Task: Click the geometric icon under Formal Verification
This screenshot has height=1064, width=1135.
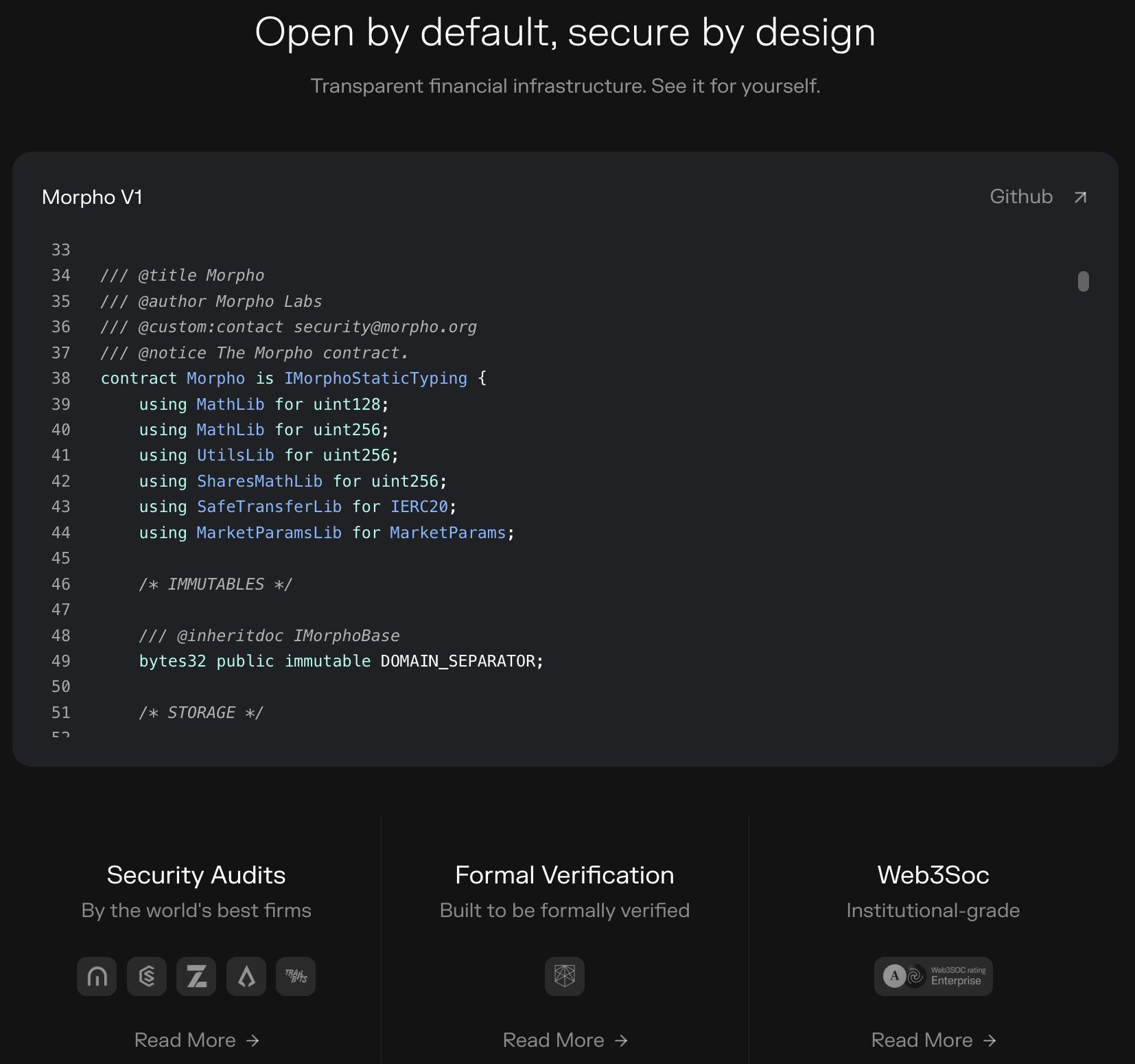Action: pyautogui.click(x=565, y=976)
